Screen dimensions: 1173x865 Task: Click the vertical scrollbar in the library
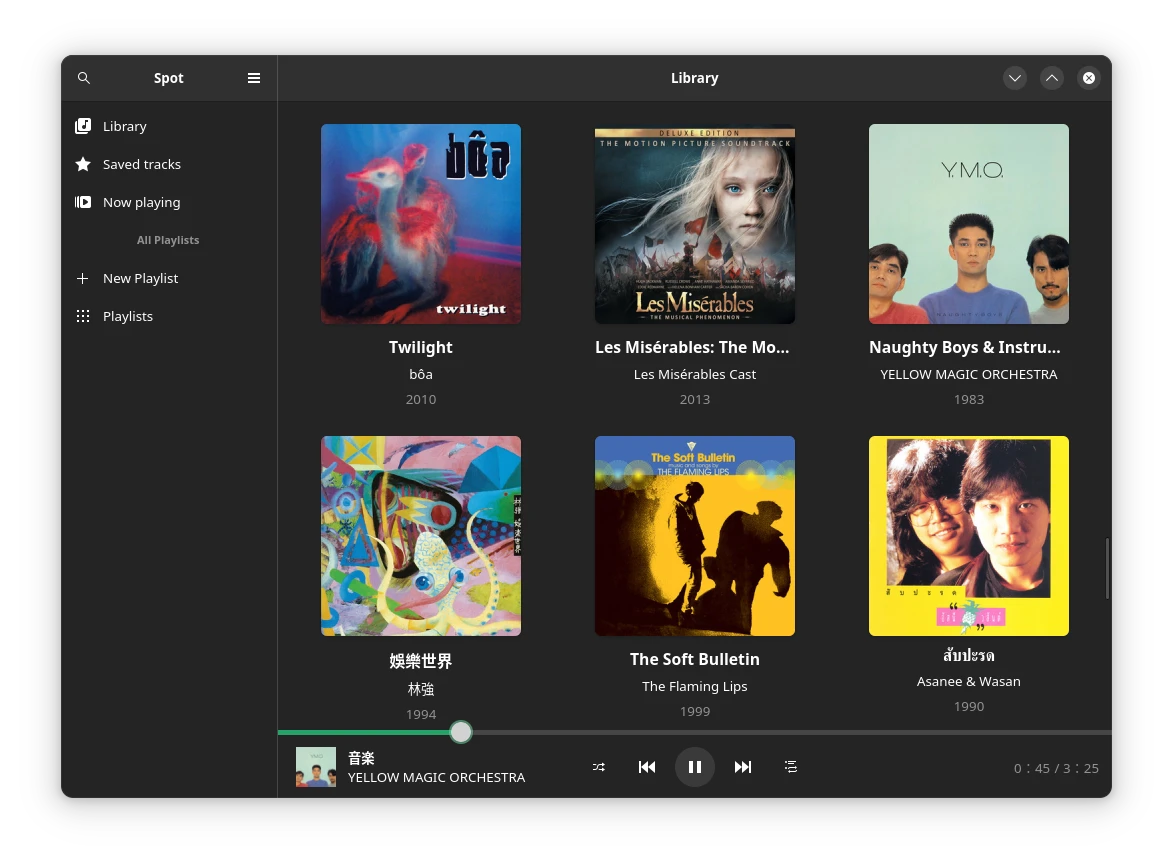click(x=1107, y=568)
